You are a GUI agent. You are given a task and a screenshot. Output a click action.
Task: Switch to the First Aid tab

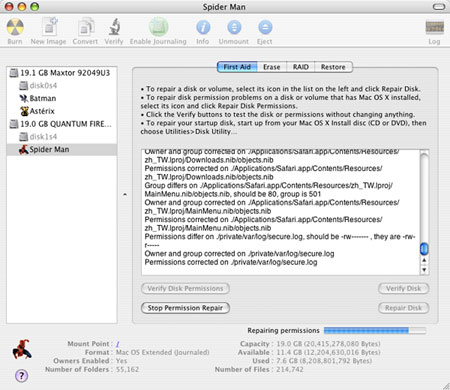pos(237,67)
